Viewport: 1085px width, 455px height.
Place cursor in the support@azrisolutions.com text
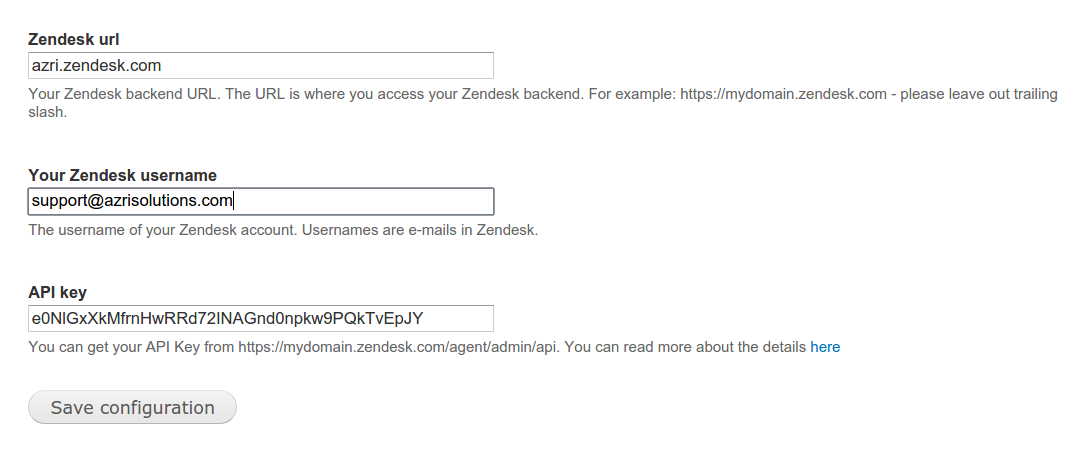[132, 201]
